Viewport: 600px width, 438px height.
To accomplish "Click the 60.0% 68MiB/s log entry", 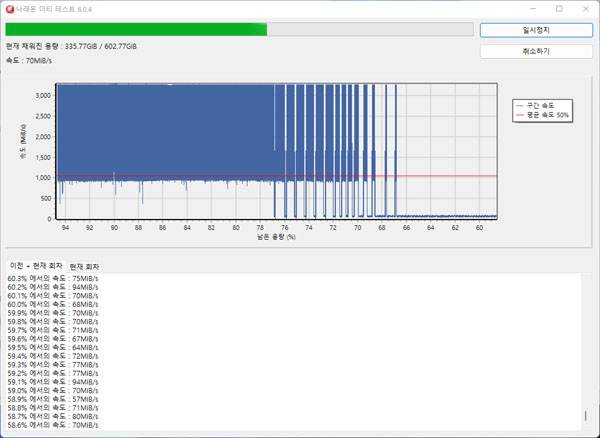I will (52, 305).
